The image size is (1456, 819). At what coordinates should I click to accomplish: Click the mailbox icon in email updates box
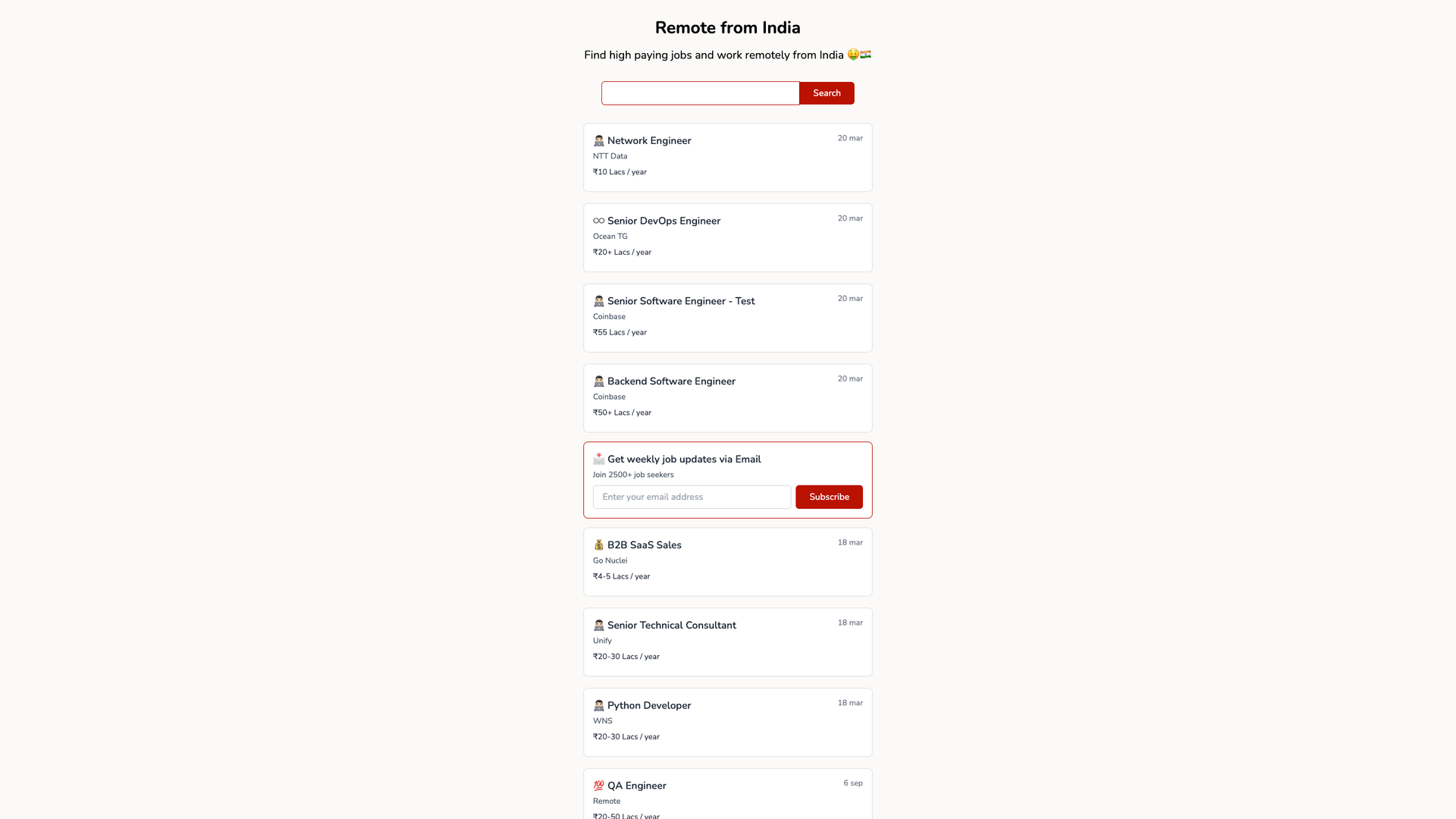598,460
